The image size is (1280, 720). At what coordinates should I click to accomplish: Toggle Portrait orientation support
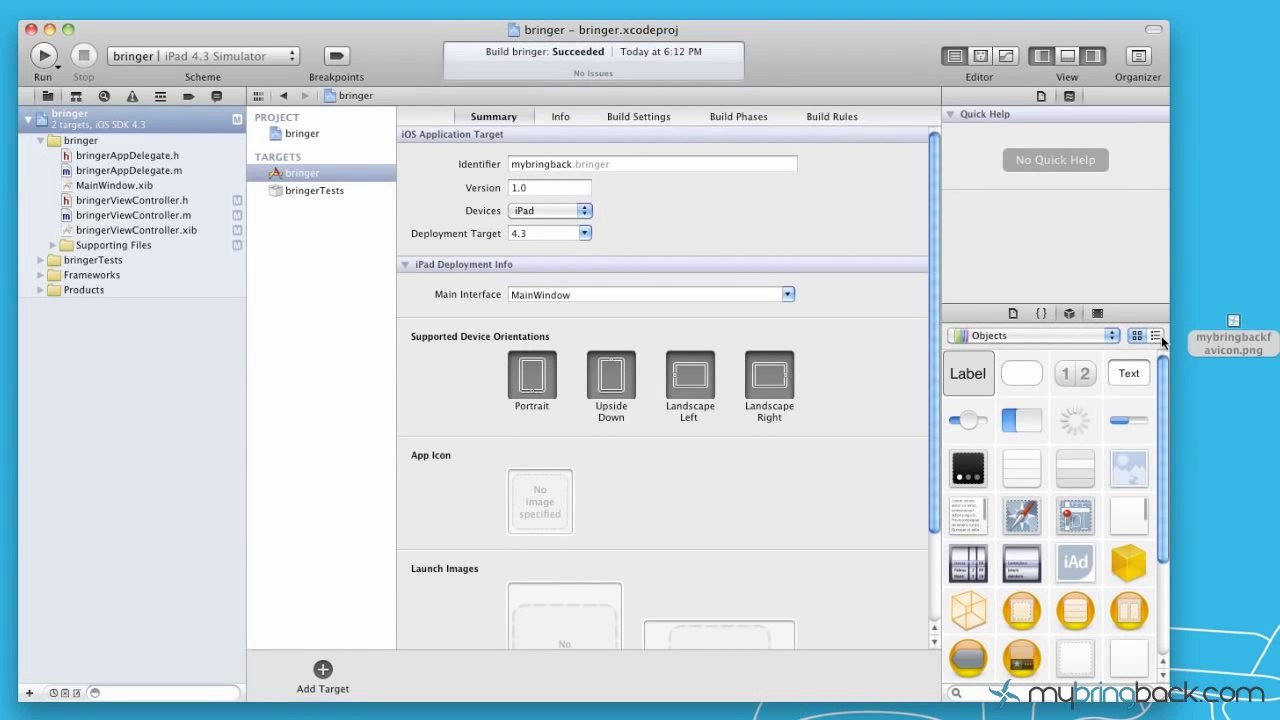click(532, 375)
